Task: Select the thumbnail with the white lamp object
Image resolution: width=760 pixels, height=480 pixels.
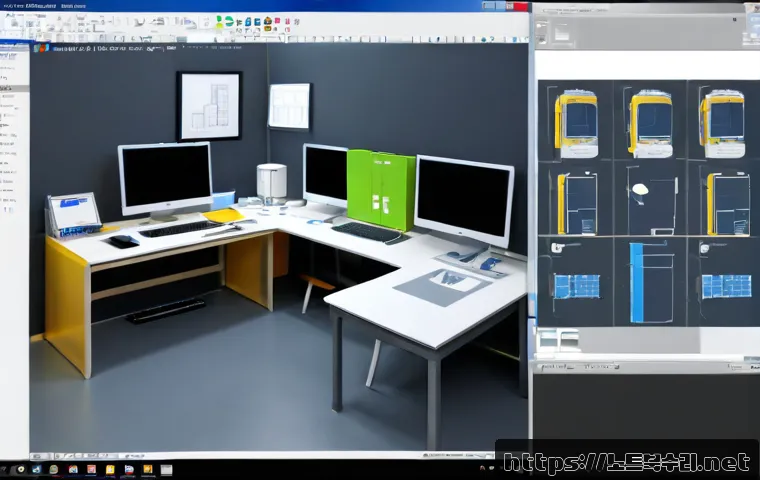Action: point(651,200)
